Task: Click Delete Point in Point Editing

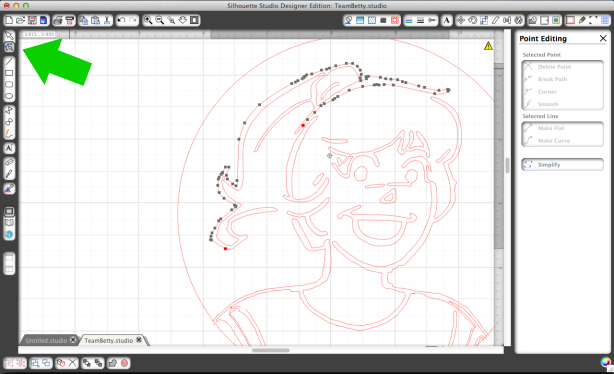Action: [562, 67]
